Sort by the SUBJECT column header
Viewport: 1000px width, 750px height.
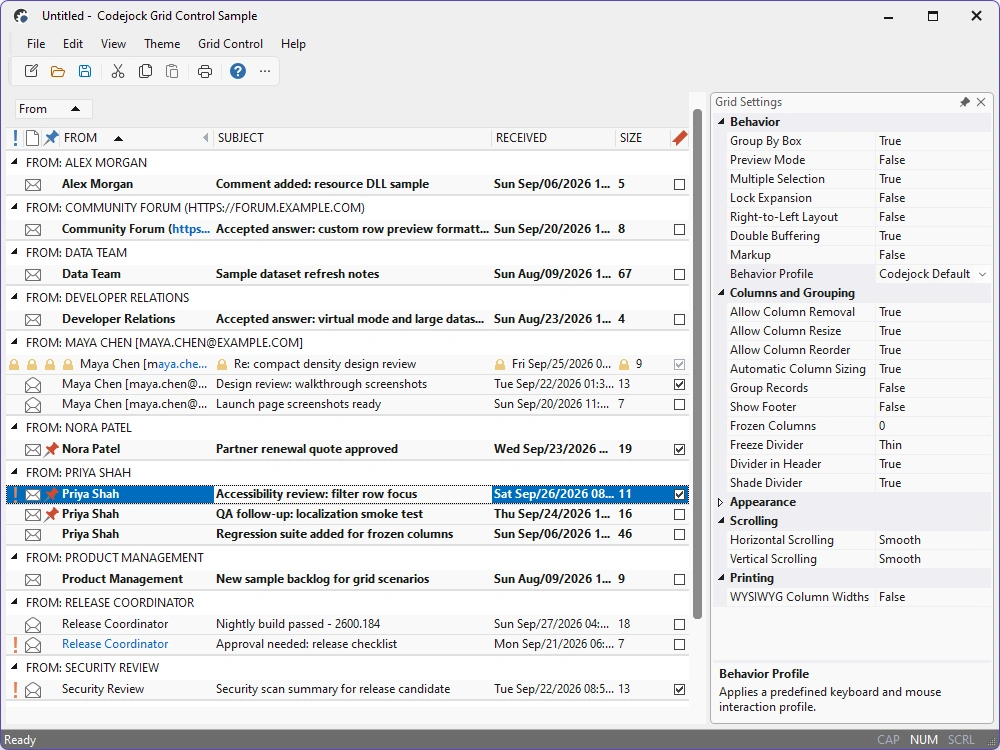pyautogui.click(x=351, y=138)
